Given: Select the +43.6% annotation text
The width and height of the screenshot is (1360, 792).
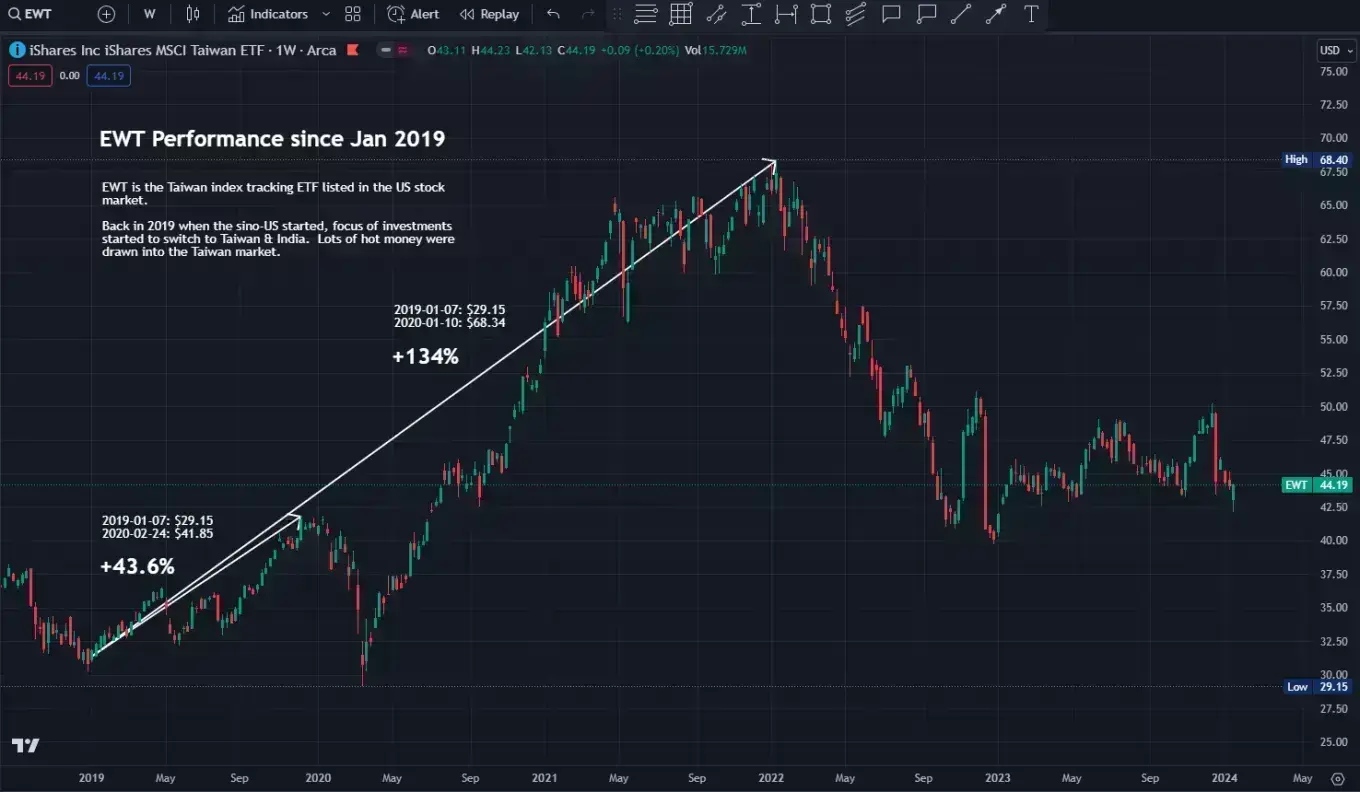Looking at the screenshot, I should click(x=138, y=566).
